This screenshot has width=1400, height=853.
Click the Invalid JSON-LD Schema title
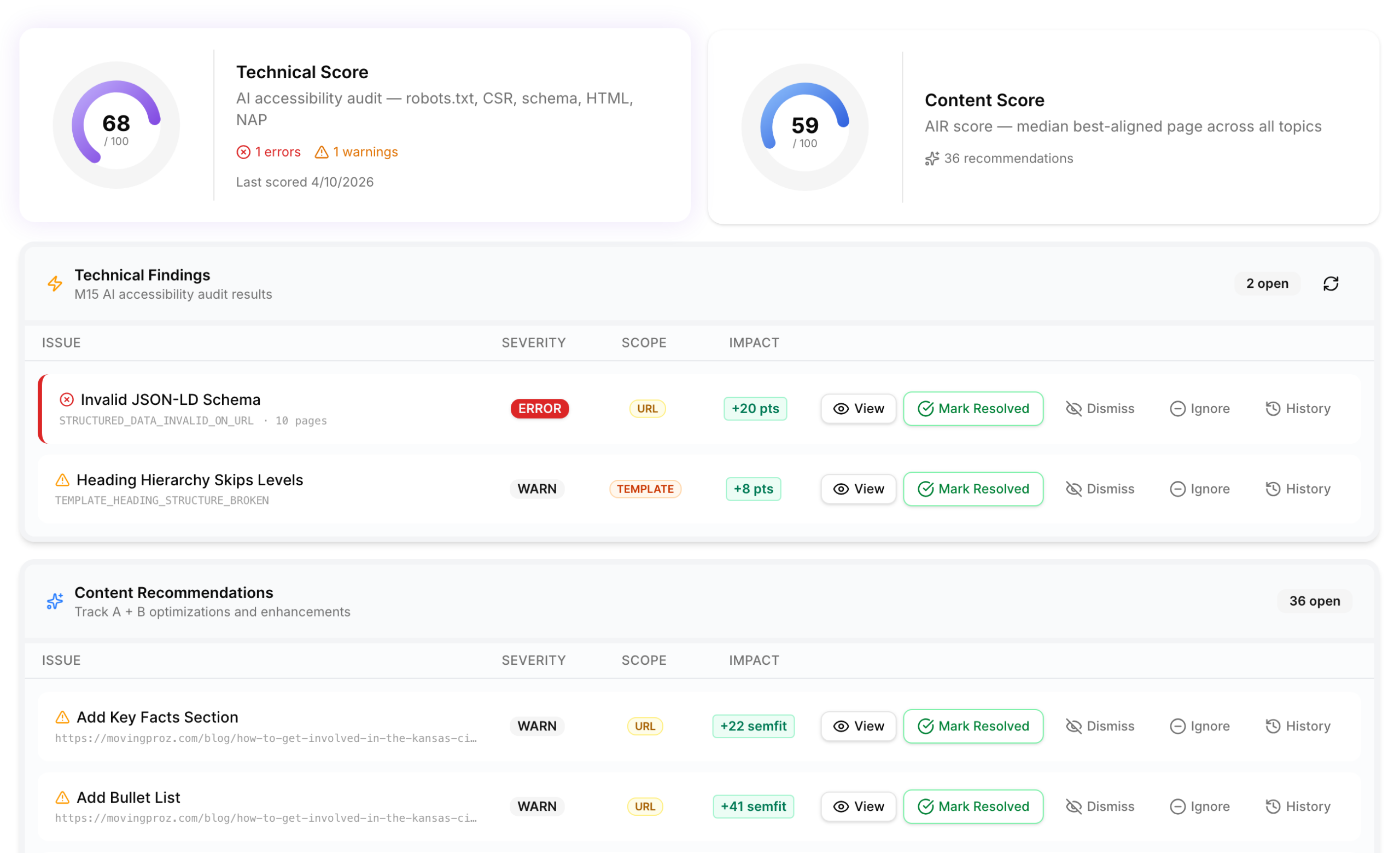click(x=171, y=399)
